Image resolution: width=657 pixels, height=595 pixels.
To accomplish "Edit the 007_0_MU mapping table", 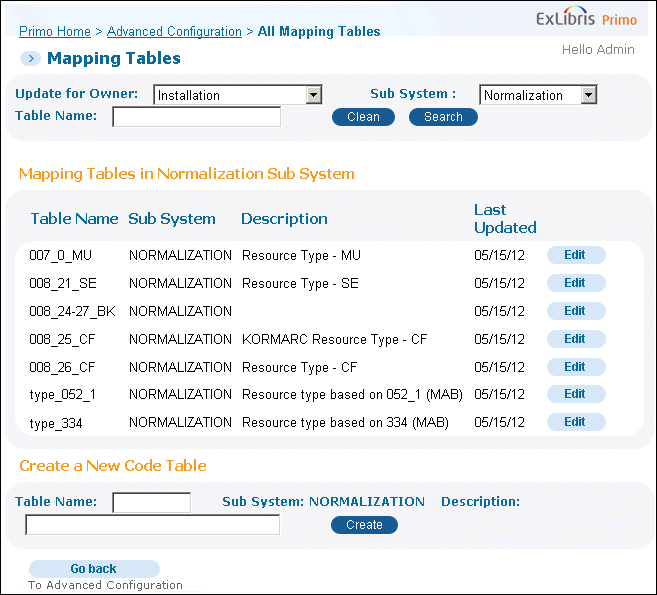I will point(576,255).
